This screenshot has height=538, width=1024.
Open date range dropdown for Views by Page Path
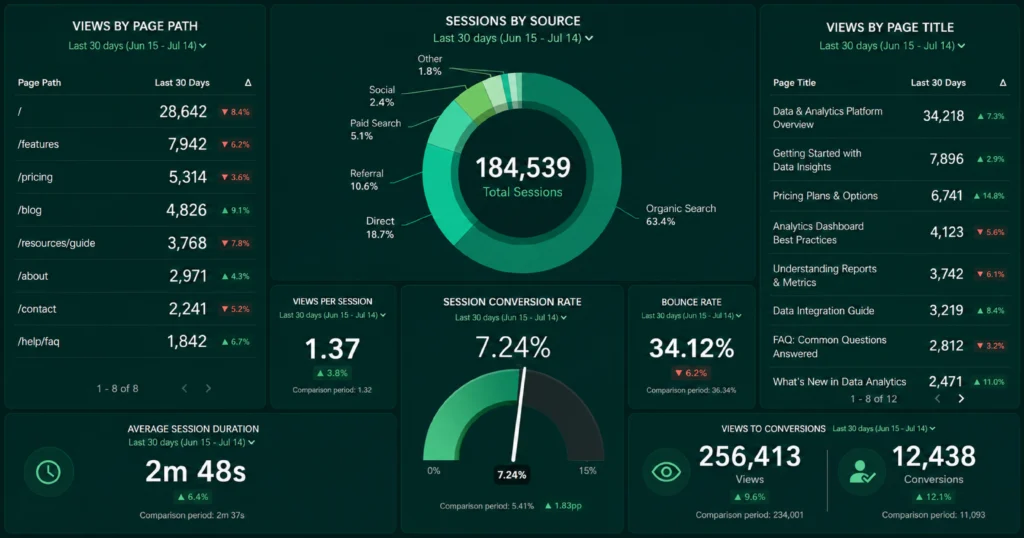tap(137, 46)
